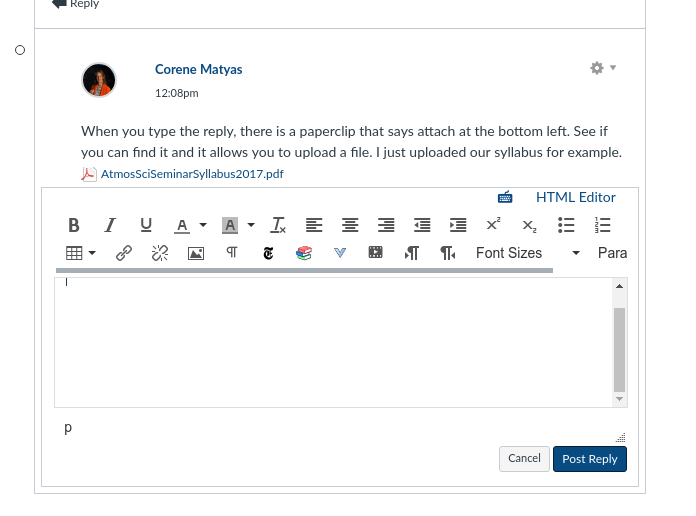Increase indent
The height and width of the screenshot is (516, 696).
coord(458,225)
